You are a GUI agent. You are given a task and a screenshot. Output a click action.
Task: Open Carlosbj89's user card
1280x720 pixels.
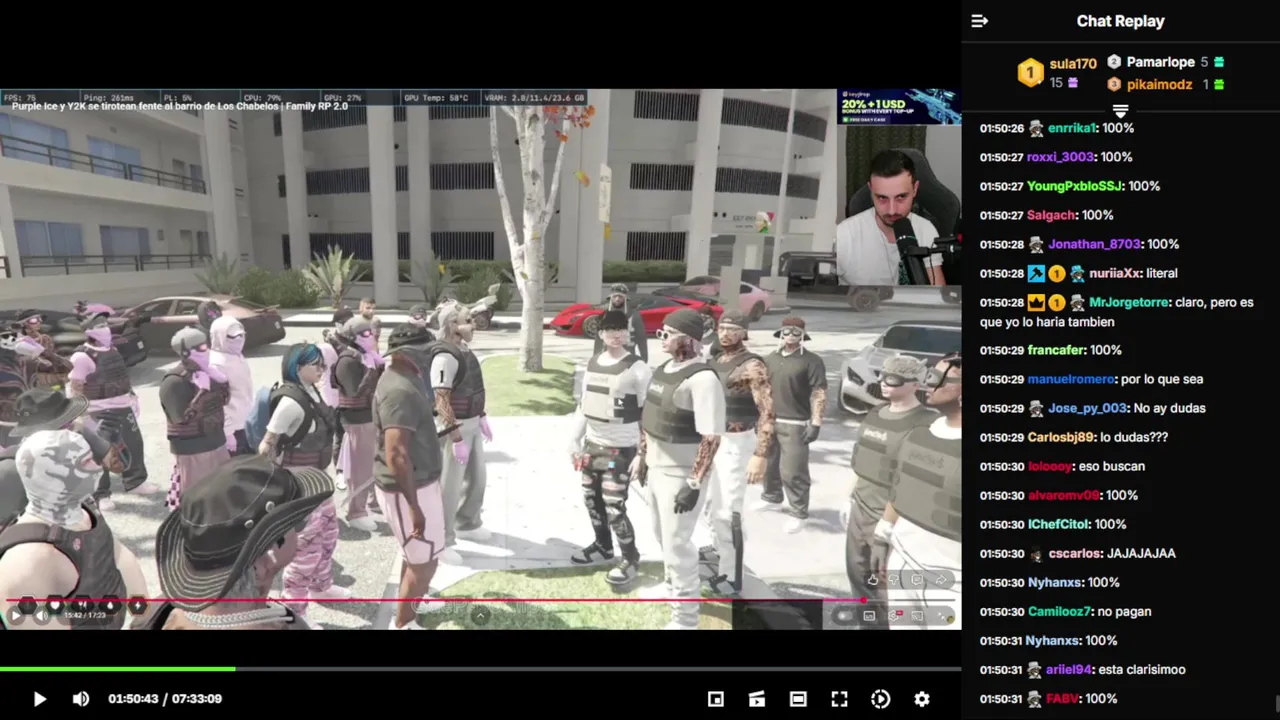[1061, 437]
